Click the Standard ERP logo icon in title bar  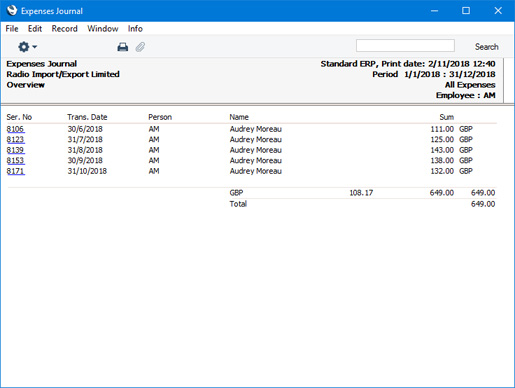coord(12,11)
